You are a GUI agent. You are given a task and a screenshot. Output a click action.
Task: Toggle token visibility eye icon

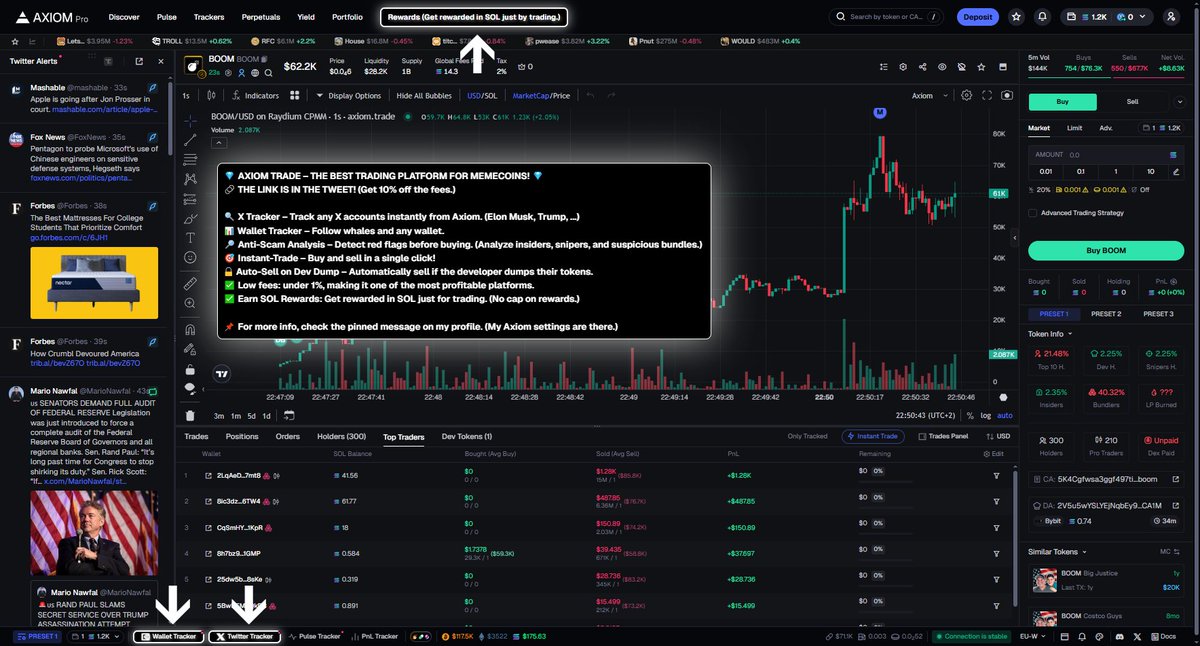(941, 67)
